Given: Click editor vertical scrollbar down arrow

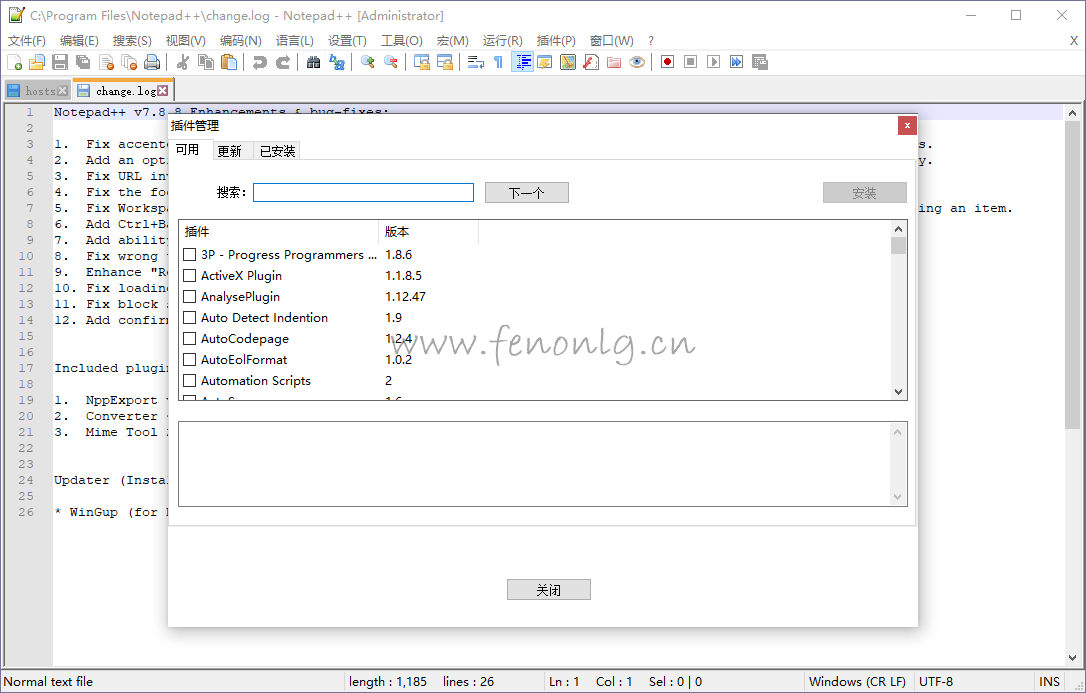Looking at the screenshot, I should point(1072,658).
